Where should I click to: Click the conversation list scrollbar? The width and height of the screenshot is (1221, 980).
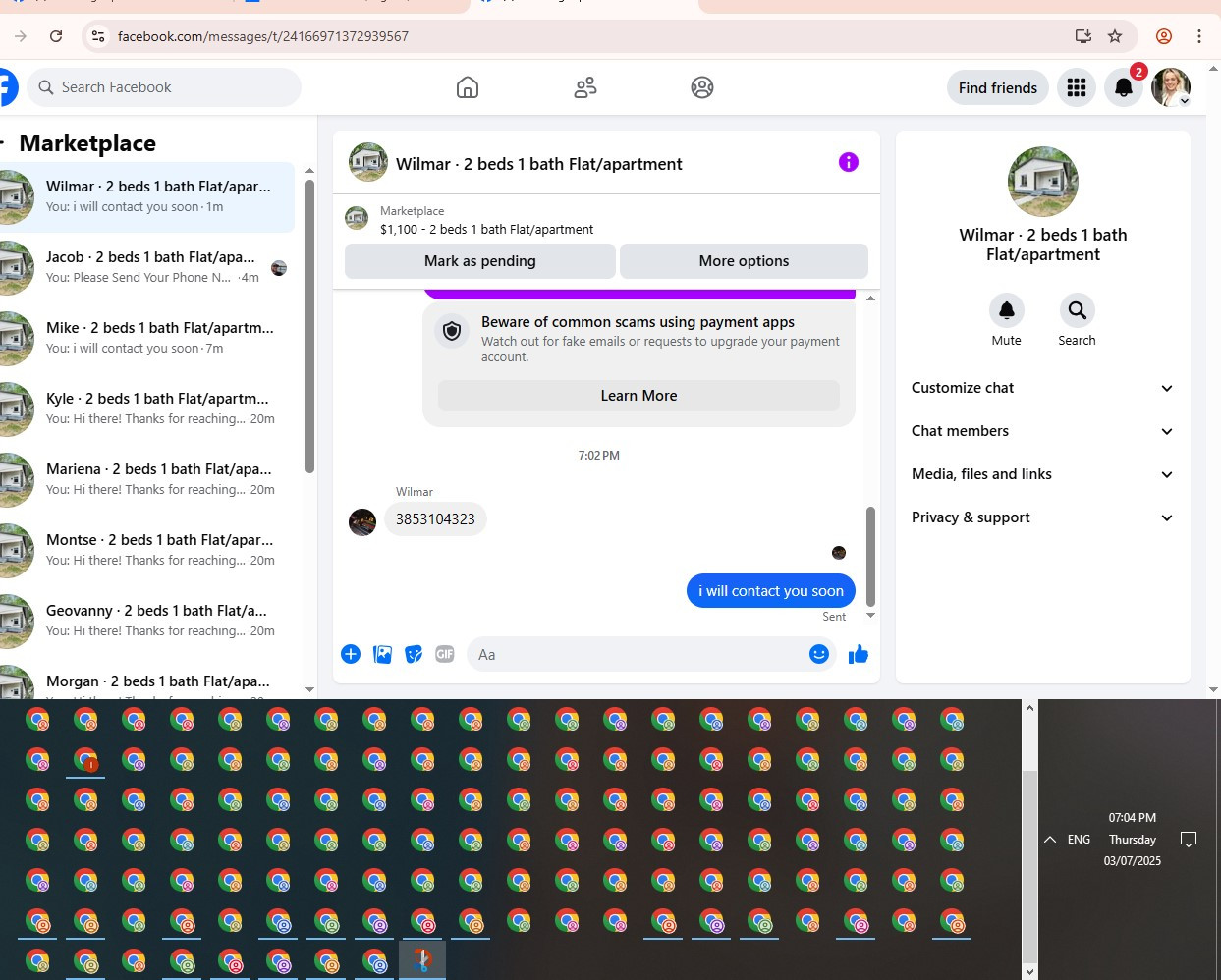click(310, 326)
